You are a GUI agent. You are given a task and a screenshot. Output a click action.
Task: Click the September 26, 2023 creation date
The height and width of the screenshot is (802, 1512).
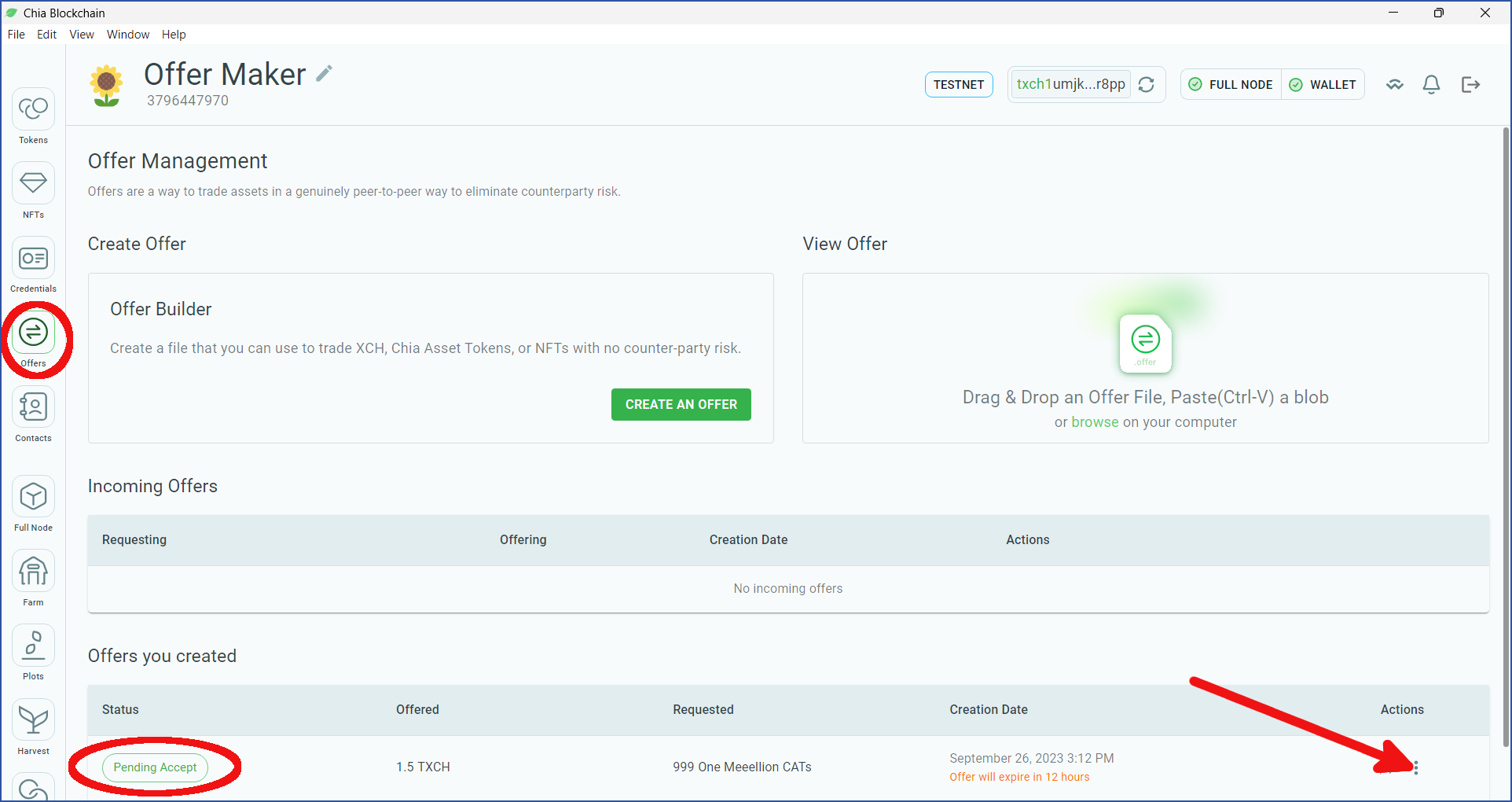coord(1032,758)
